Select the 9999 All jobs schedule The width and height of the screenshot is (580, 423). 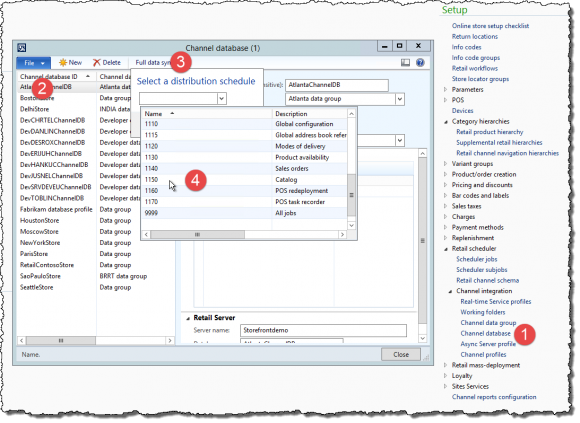(245, 213)
